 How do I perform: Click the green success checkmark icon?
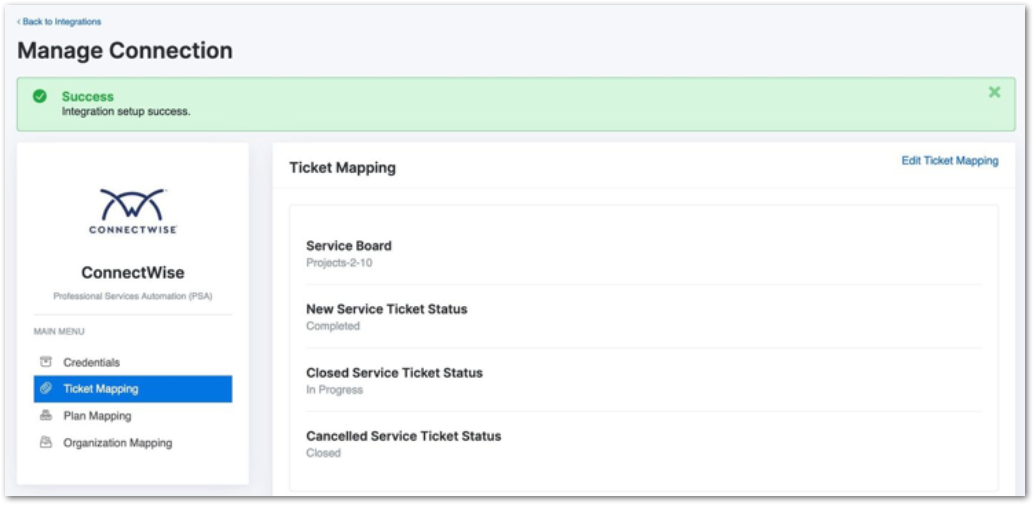[x=40, y=97]
